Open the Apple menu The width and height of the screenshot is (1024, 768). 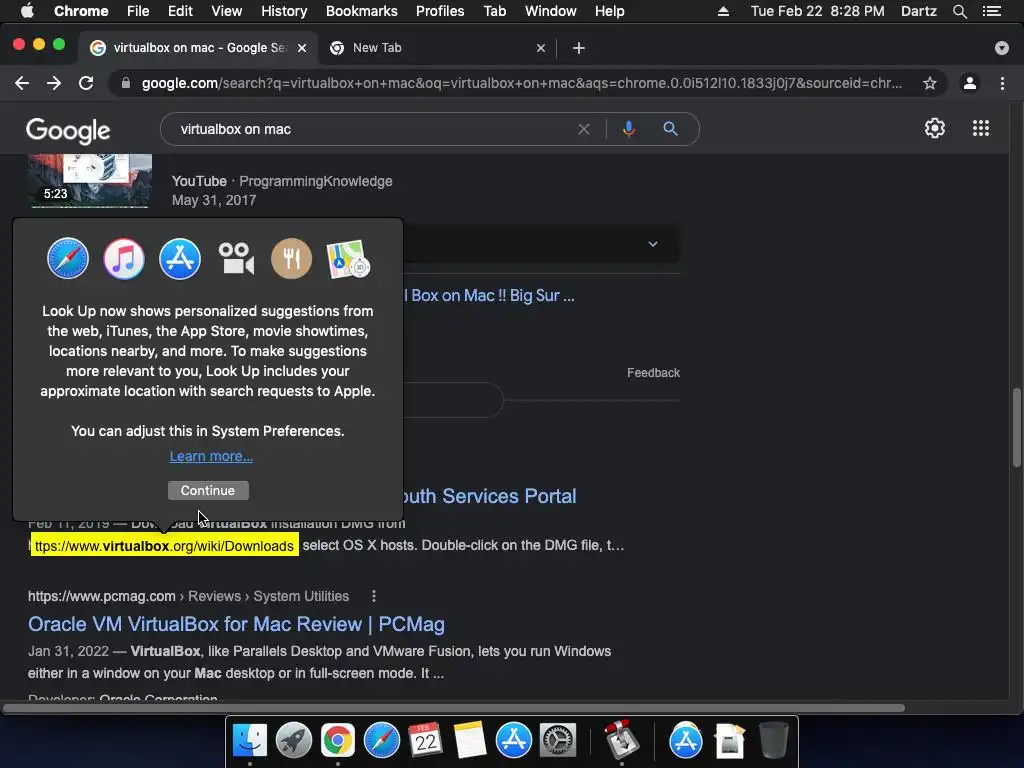[x=27, y=11]
